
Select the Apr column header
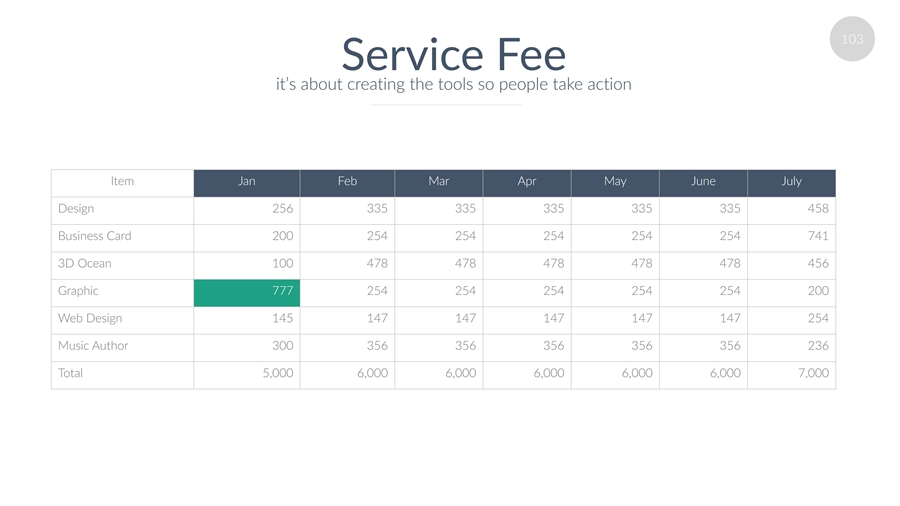pos(527,181)
